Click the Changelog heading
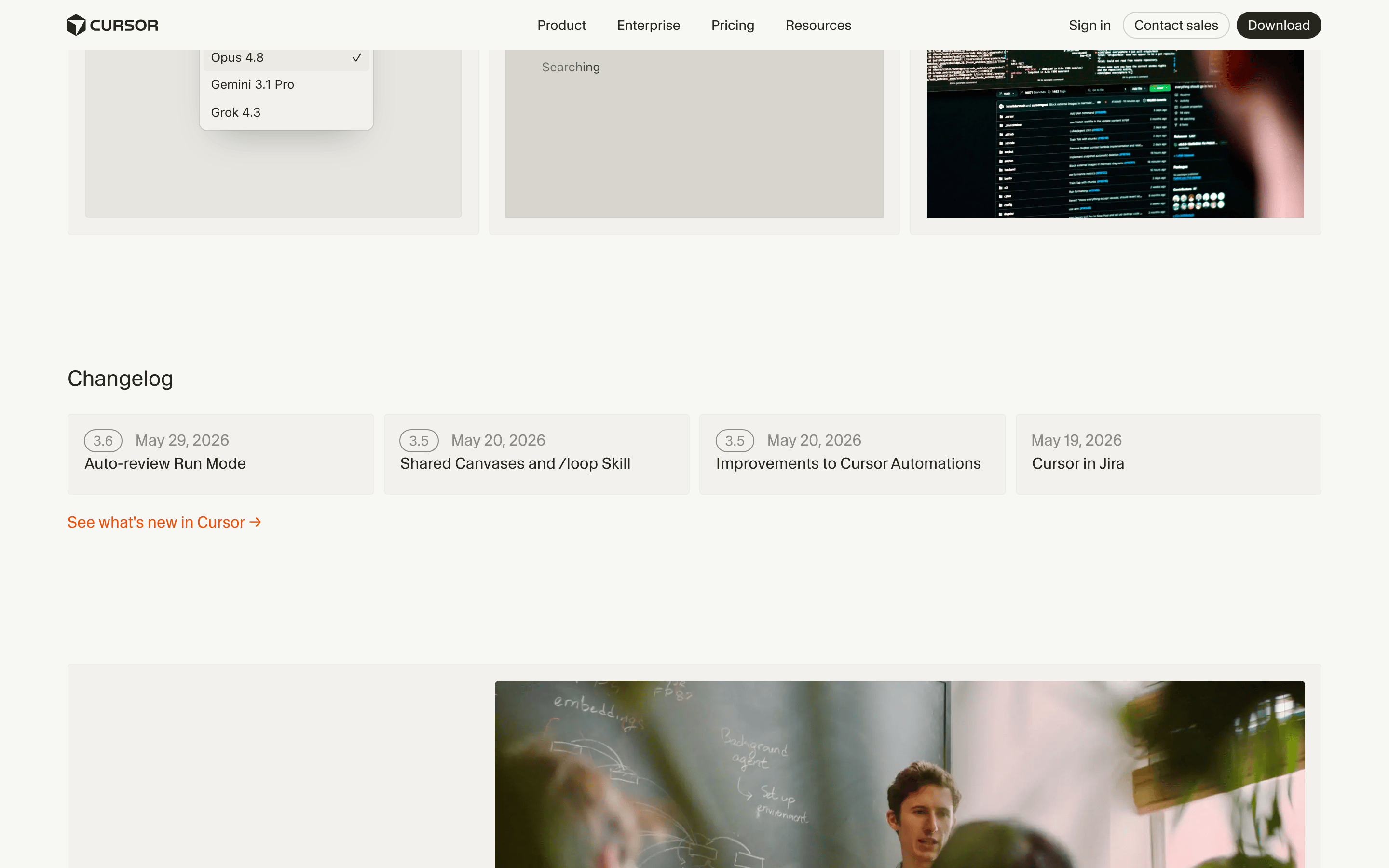Screen dimensions: 1389x868 point(120,379)
